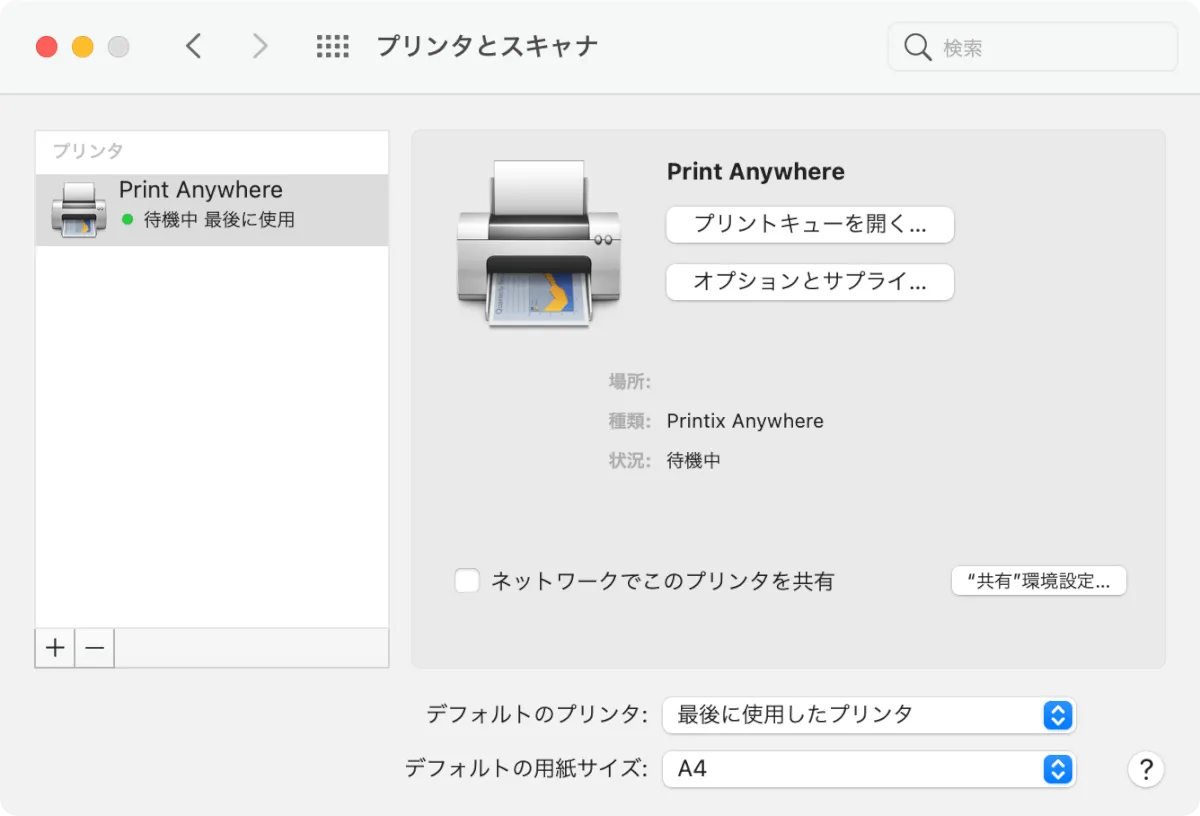Open オプションとサプライ settings
The width and height of the screenshot is (1200, 816).
coord(810,282)
